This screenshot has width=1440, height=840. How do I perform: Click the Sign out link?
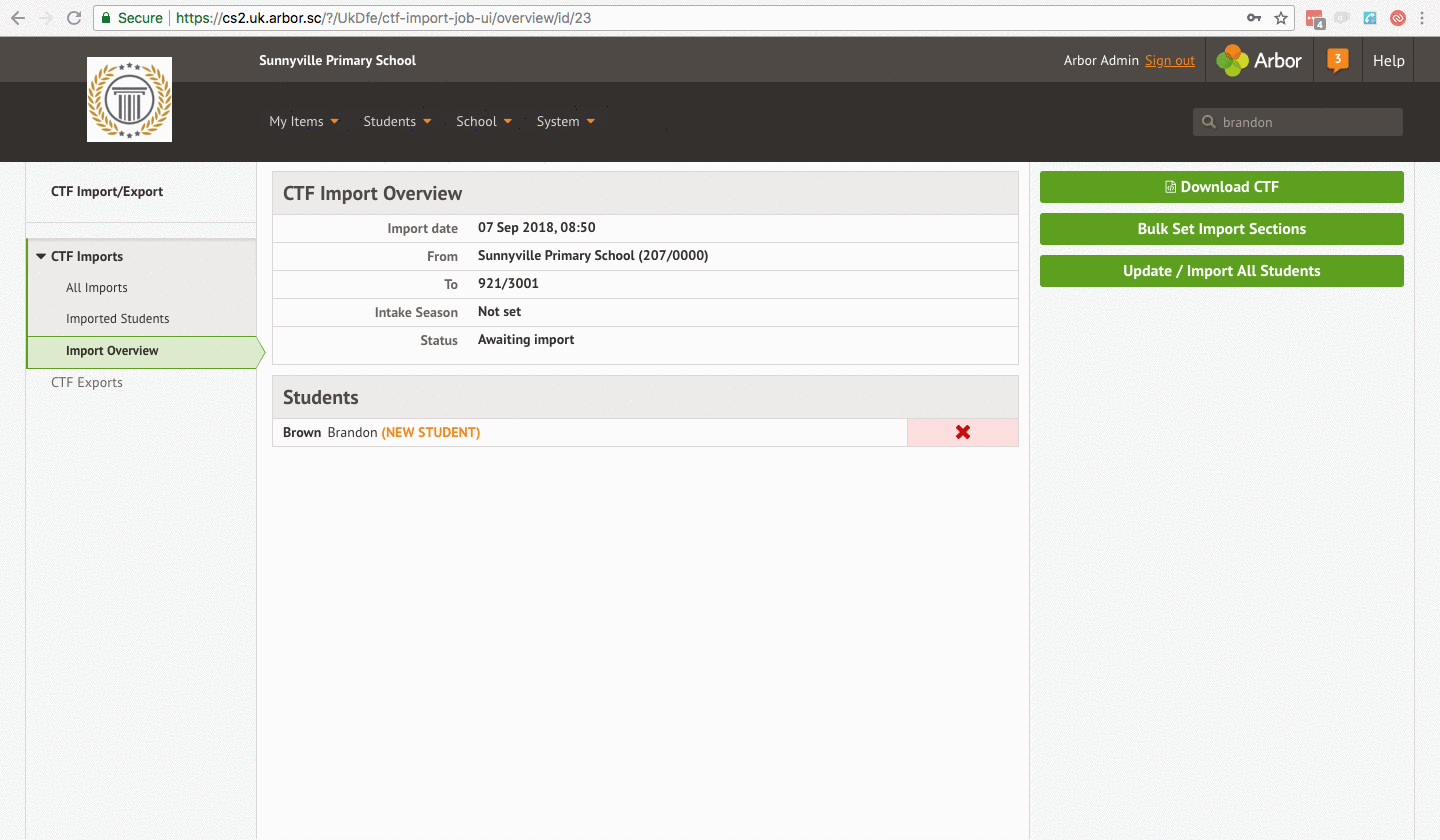tap(1169, 61)
